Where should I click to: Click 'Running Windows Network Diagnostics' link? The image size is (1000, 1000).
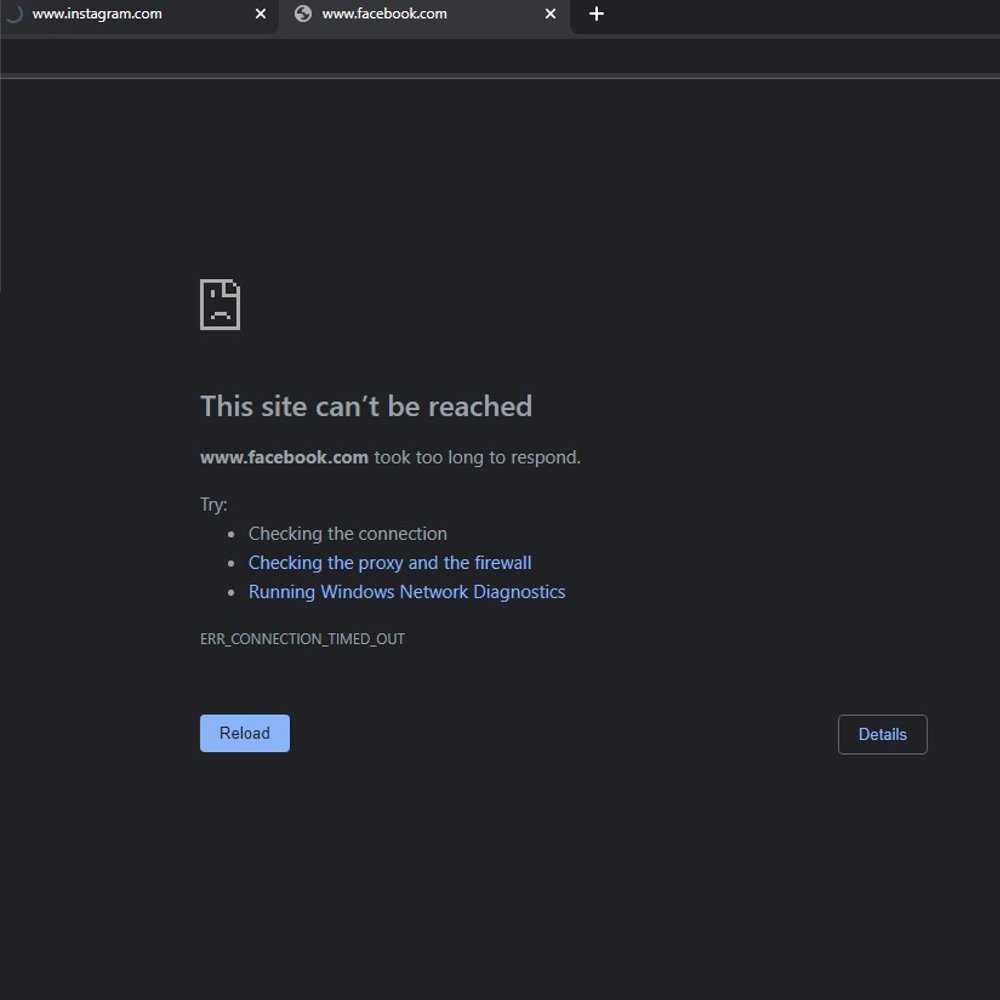click(407, 592)
